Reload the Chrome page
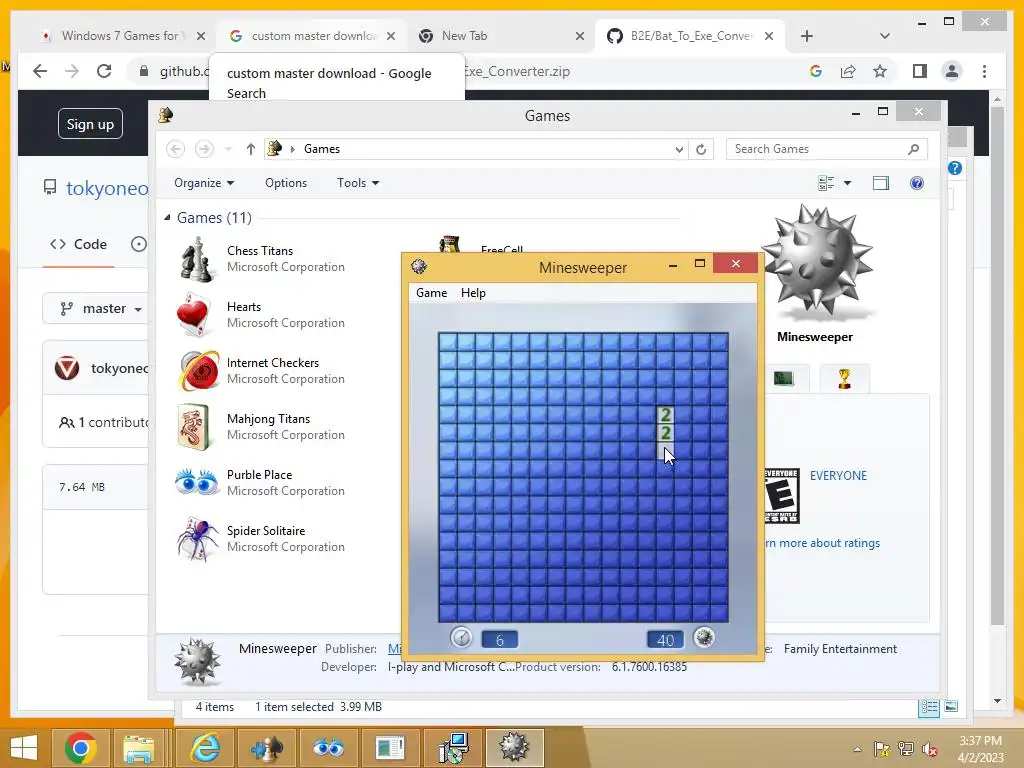The image size is (1024, 768). click(x=104, y=71)
